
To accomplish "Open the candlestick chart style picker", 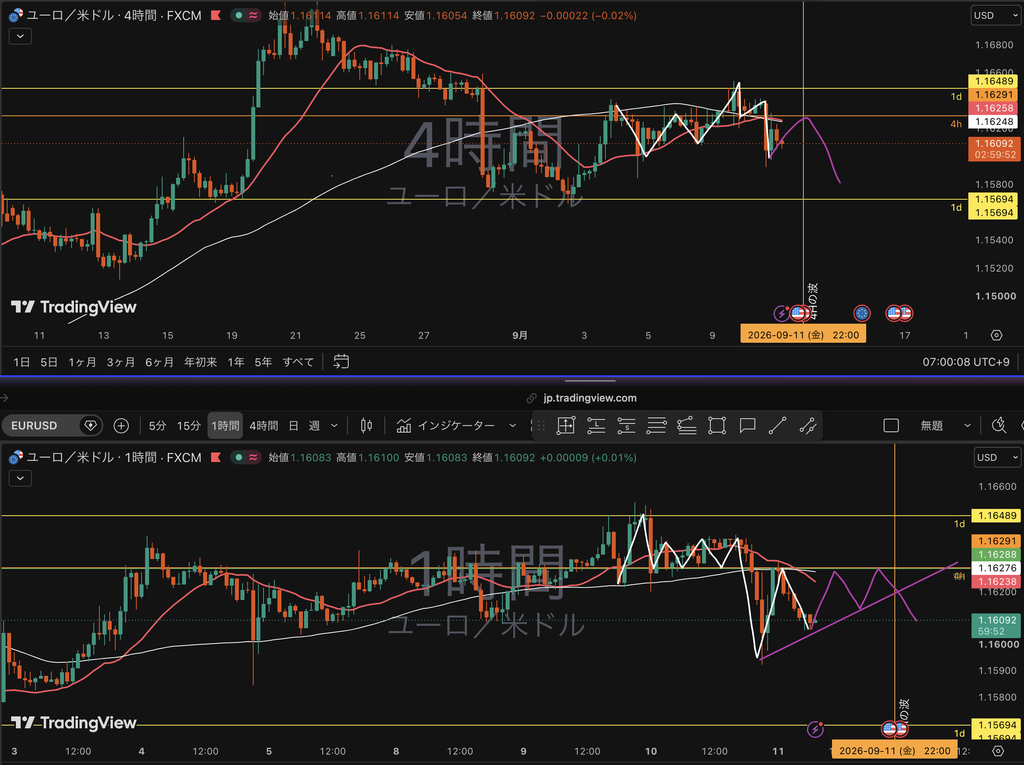I will point(366,426).
